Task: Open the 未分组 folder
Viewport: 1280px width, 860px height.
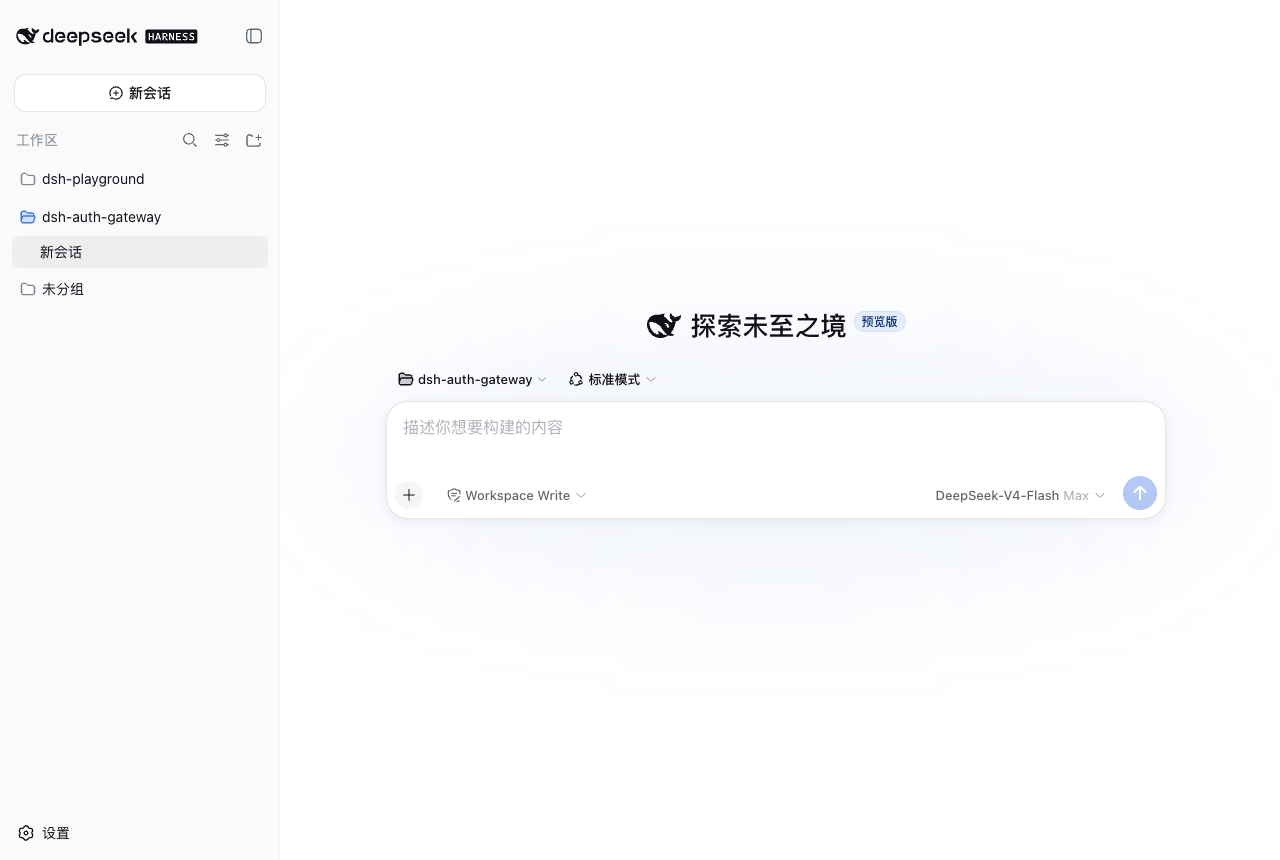Action: pyautogui.click(x=140, y=289)
